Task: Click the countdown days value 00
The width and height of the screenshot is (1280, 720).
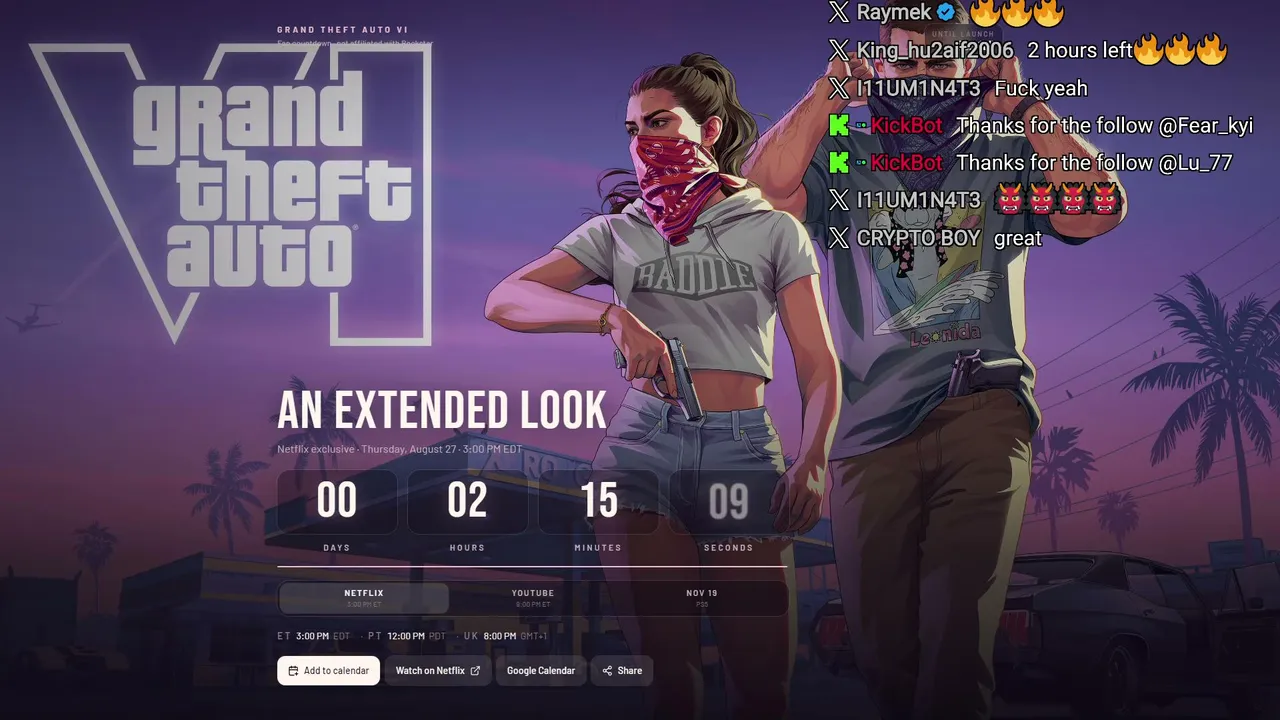Action: 337,501
